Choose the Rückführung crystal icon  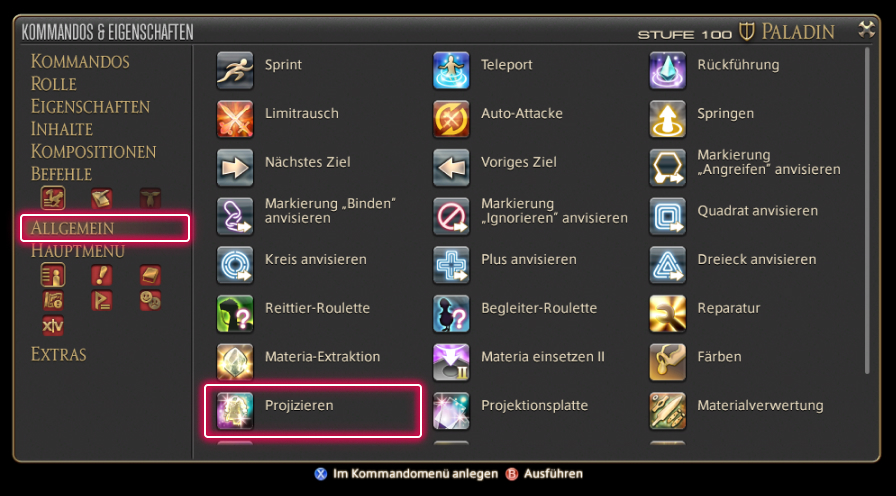[667, 70]
